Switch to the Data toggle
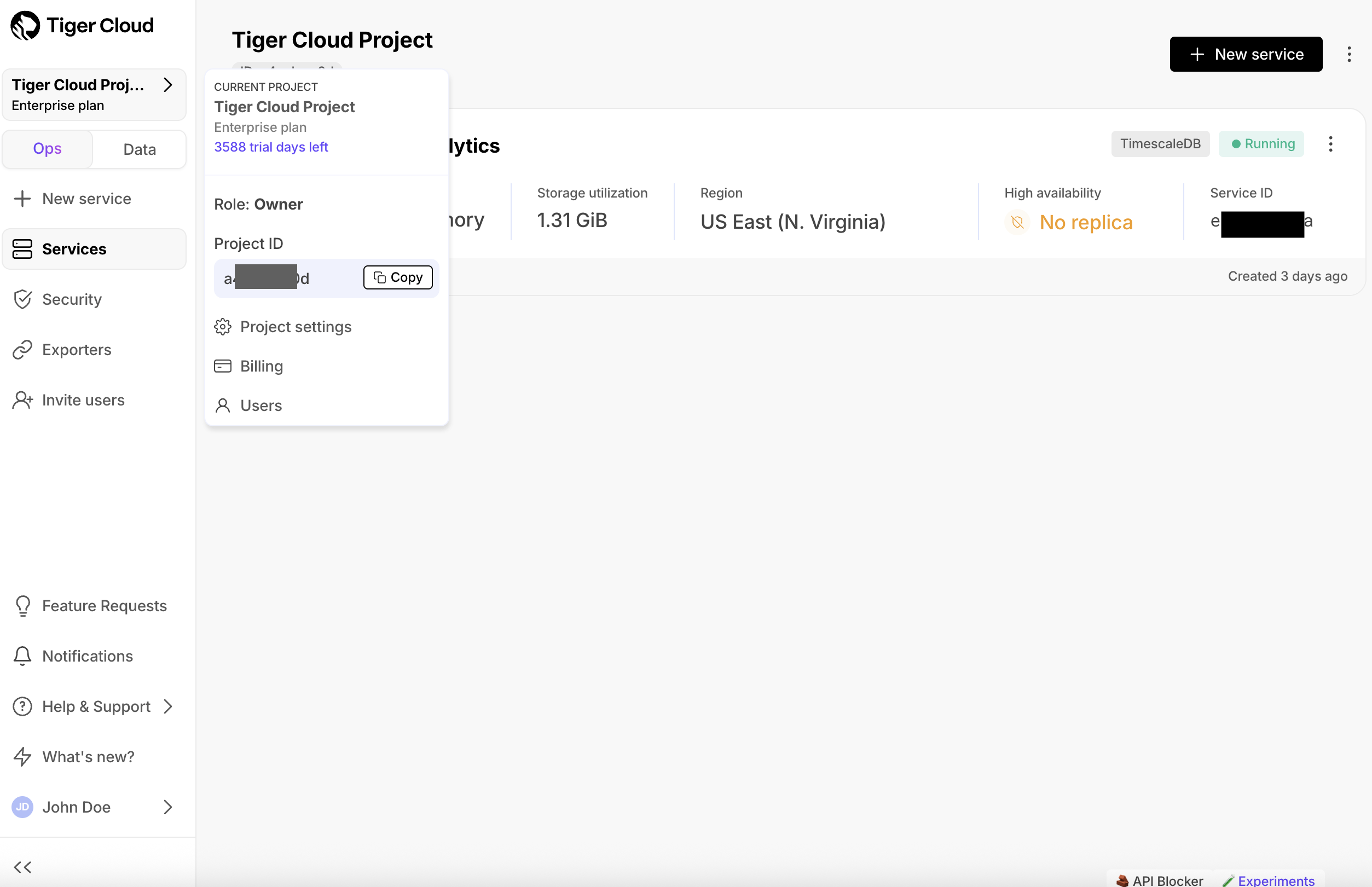The width and height of the screenshot is (1372, 887). pos(140,149)
